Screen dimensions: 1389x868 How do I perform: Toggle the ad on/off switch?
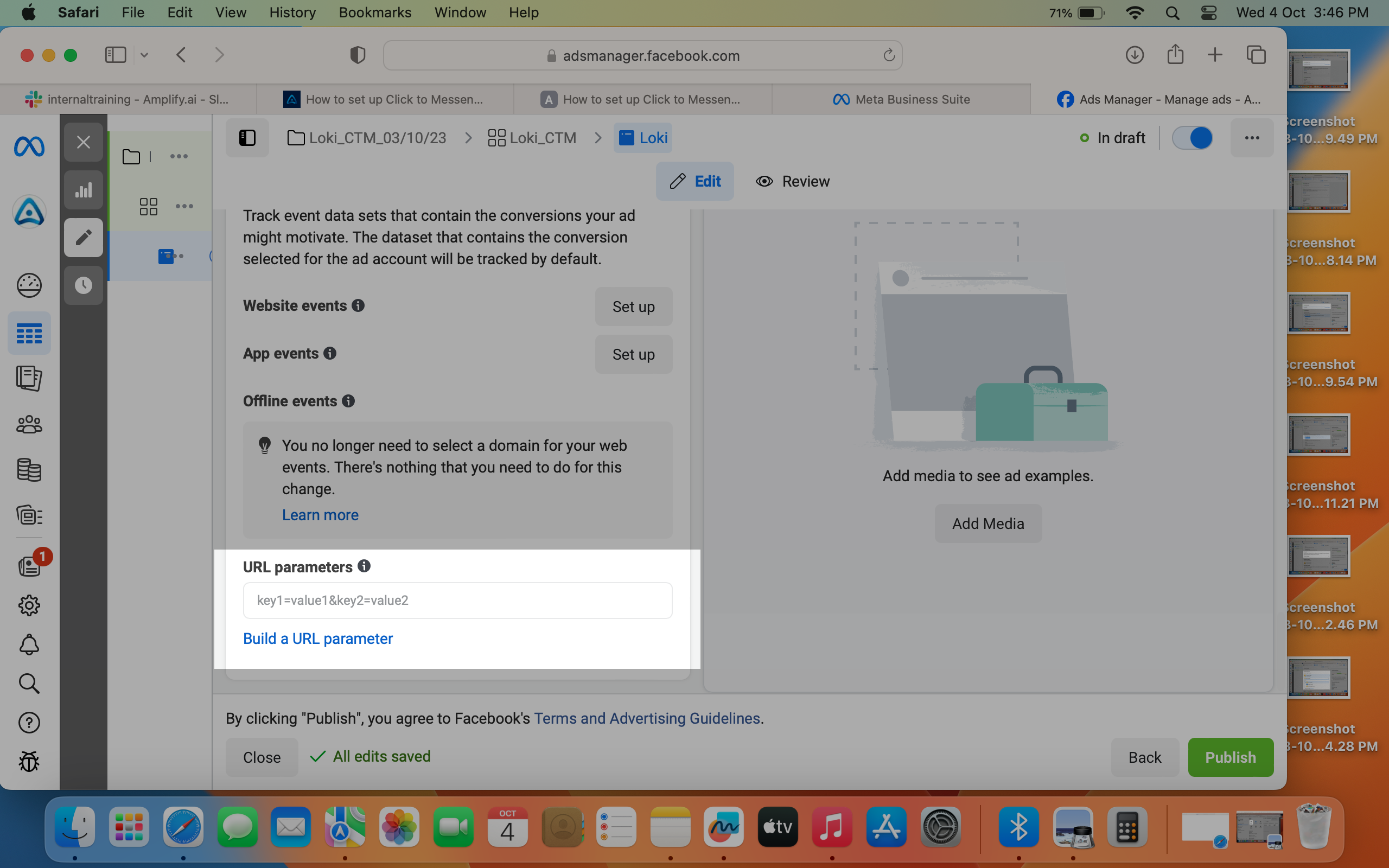[1192, 138]
